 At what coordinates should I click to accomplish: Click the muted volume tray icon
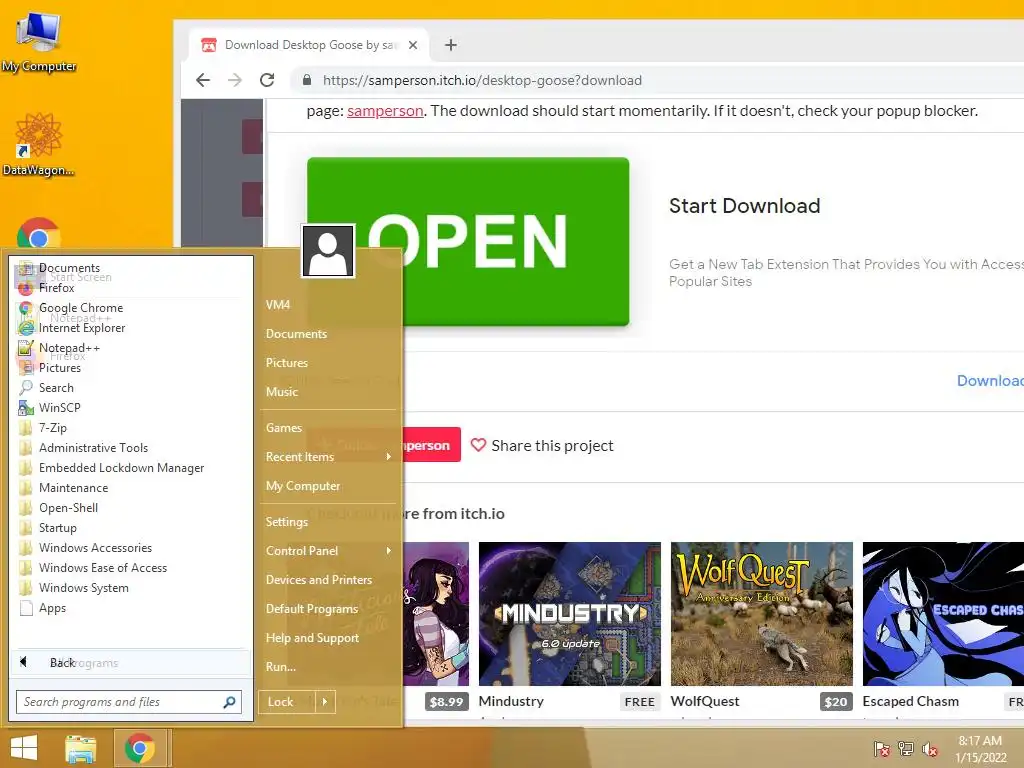tap(930, 749)
